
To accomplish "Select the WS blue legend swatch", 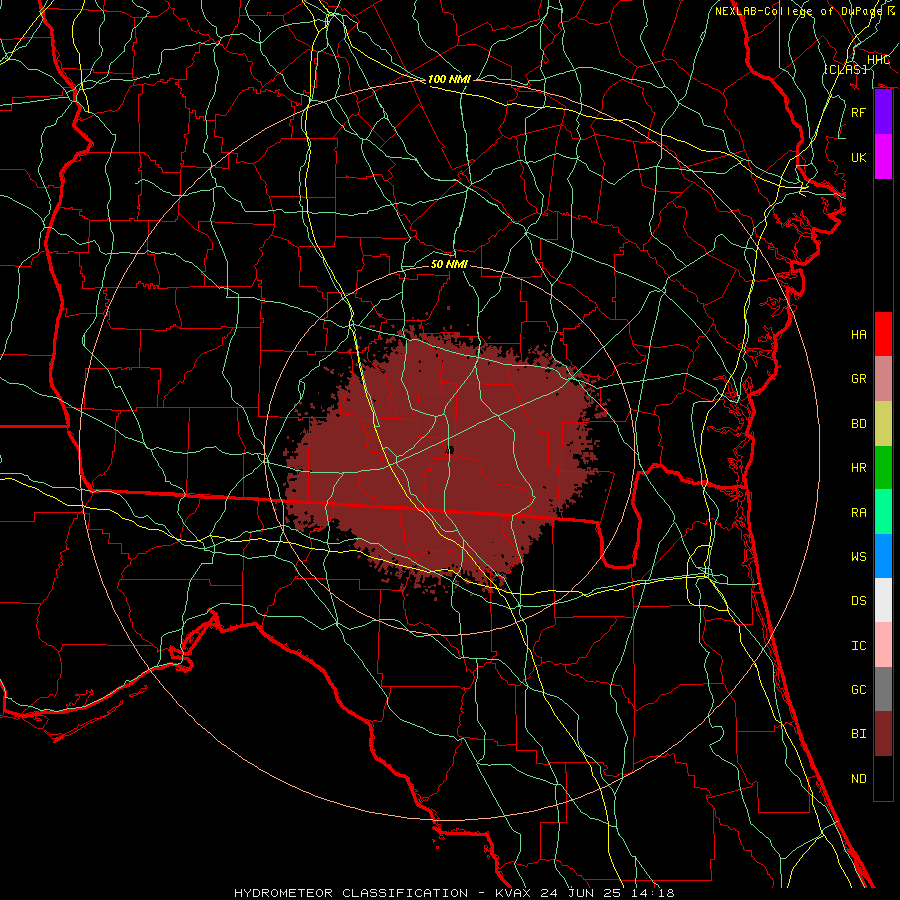I will click(883, 556).
